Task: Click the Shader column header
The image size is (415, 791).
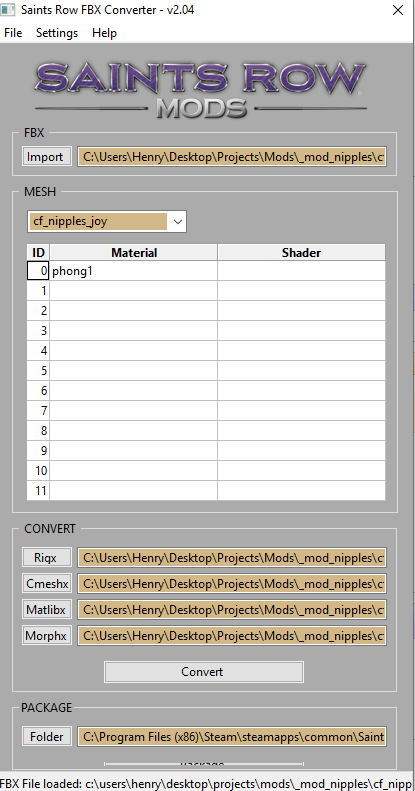Action: click(302, 252)
